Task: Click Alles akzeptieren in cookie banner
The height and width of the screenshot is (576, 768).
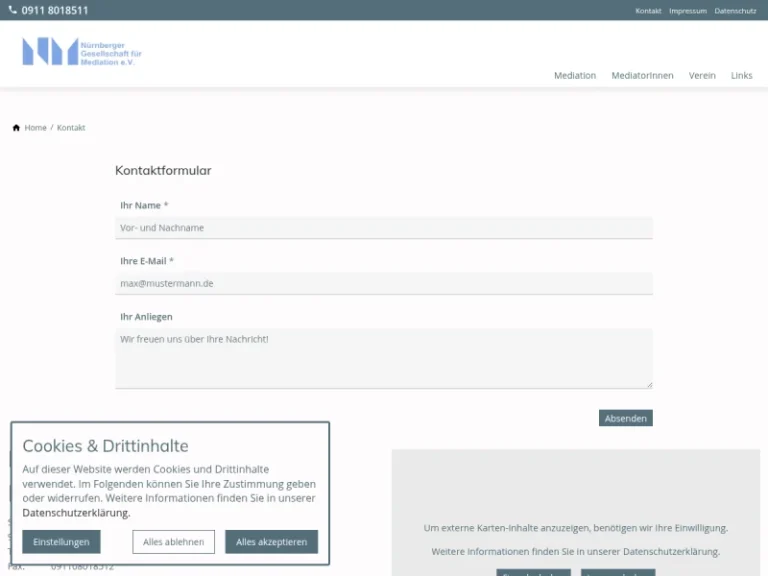Action: (x=271, y=542)
